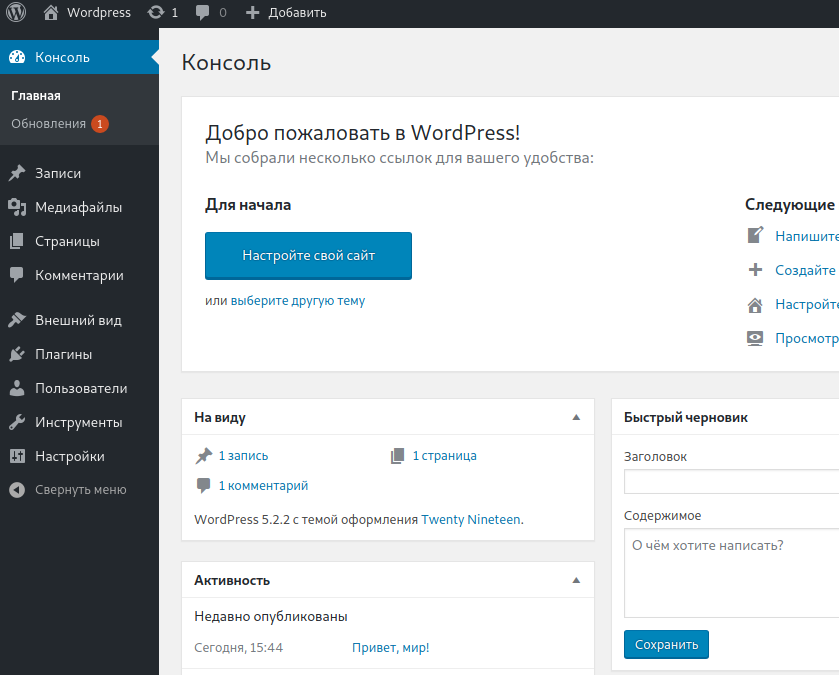839x675 pixels.
Task: Click the WordPress logo in admin bar
Action: (x=16, y=12)
